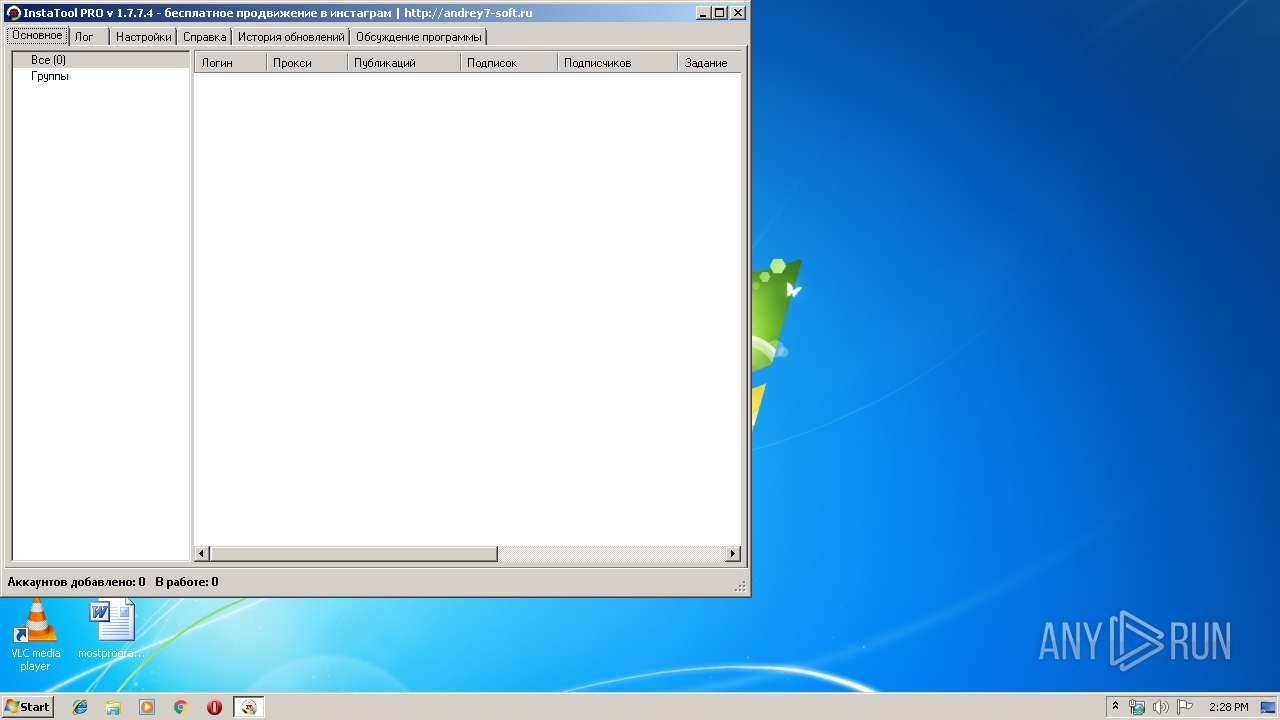This screenshot has height=720, width=1280.
Task: Click the InstaTool taskbar button
Action: pyautogui.click(x=249, y=707)
